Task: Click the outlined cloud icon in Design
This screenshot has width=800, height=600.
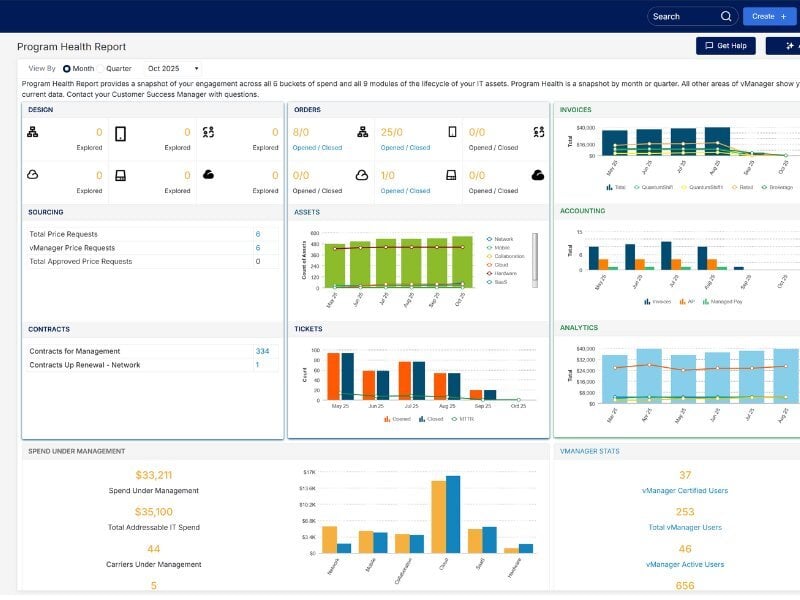Action: tap(33, 175)
